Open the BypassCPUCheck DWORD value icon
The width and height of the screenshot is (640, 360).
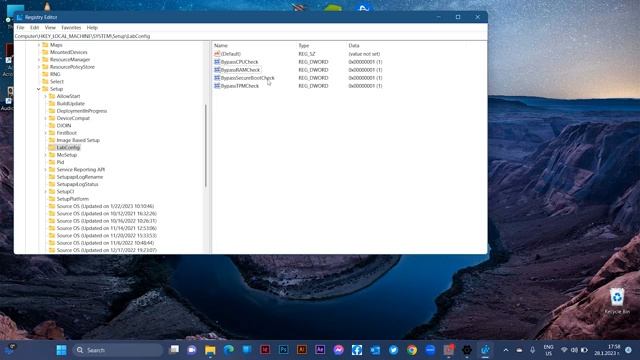pyautogui.click(x=217, y=62)
